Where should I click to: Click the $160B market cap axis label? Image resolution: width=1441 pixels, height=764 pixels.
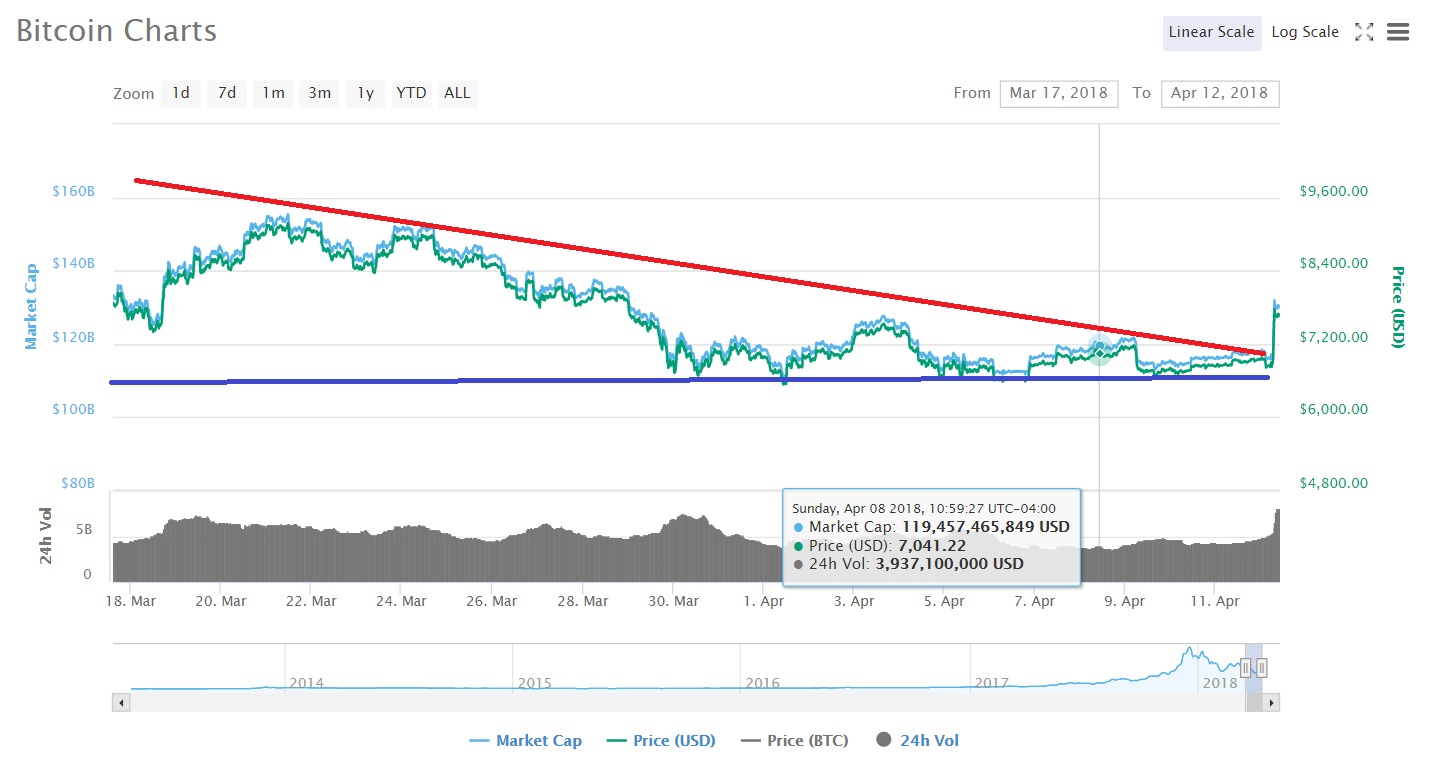(x=74, y=190)
